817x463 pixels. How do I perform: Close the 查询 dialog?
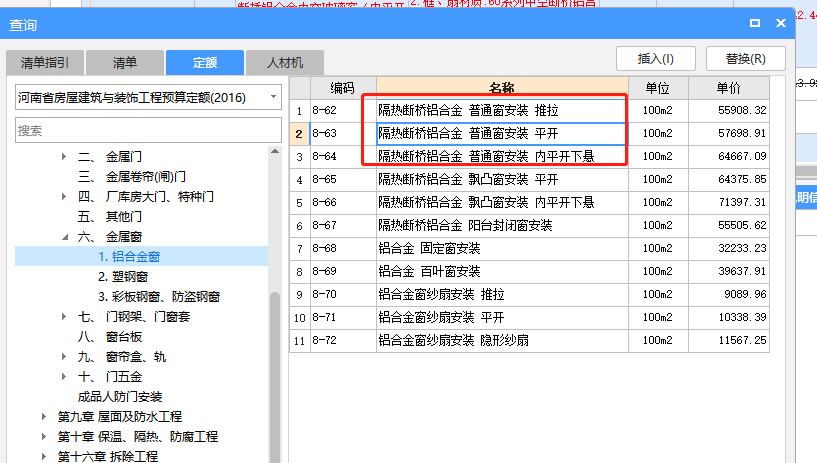tap(781, 23)
